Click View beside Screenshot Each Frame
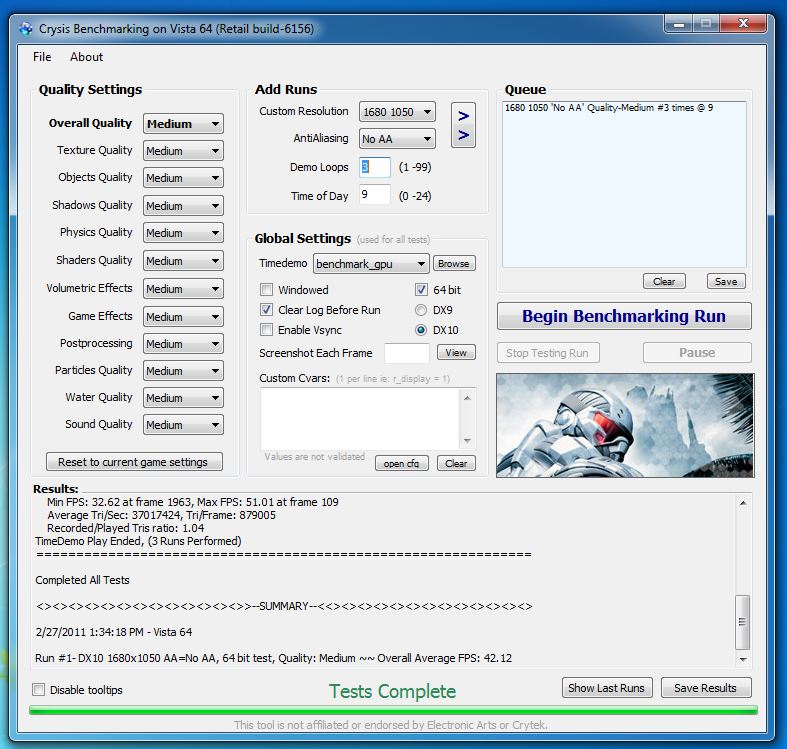The height and width of the screenshot is (749, 787). click(x=456, y=352)
